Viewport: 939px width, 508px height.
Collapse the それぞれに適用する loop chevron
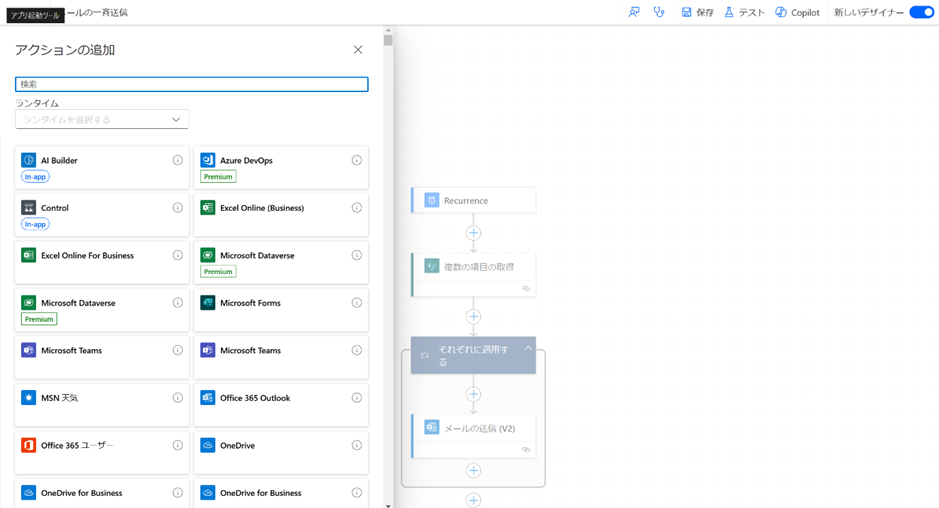pyautogui.click(x=528, y=348)
